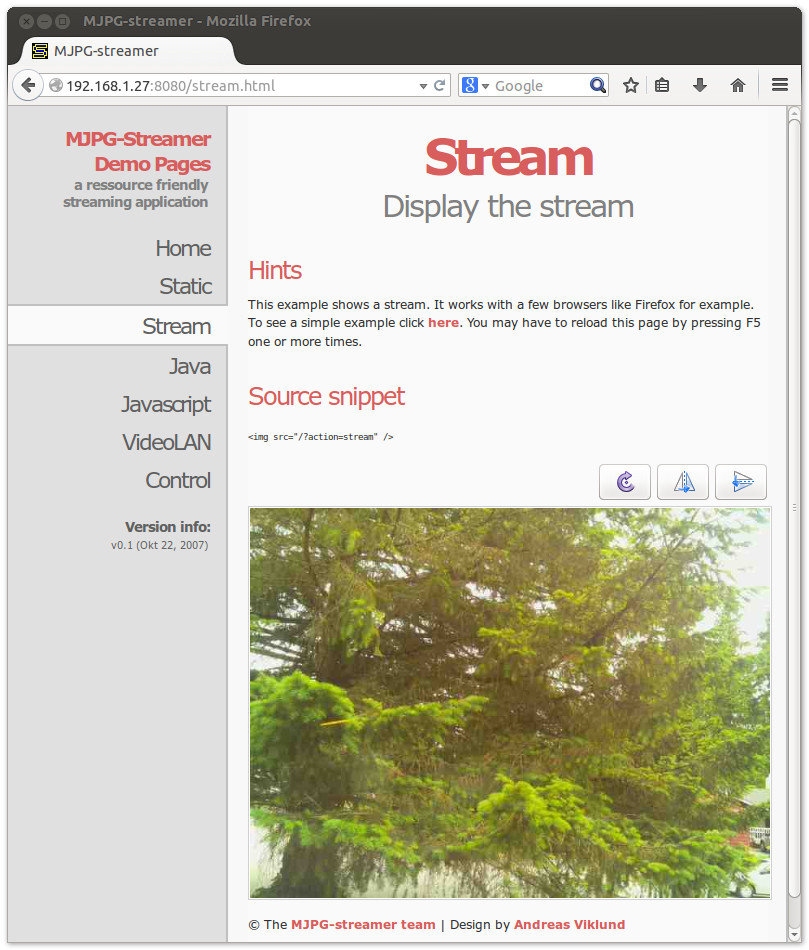Open the Control page in sidebar
The image size is (809, 950).
tap(178, 480)
